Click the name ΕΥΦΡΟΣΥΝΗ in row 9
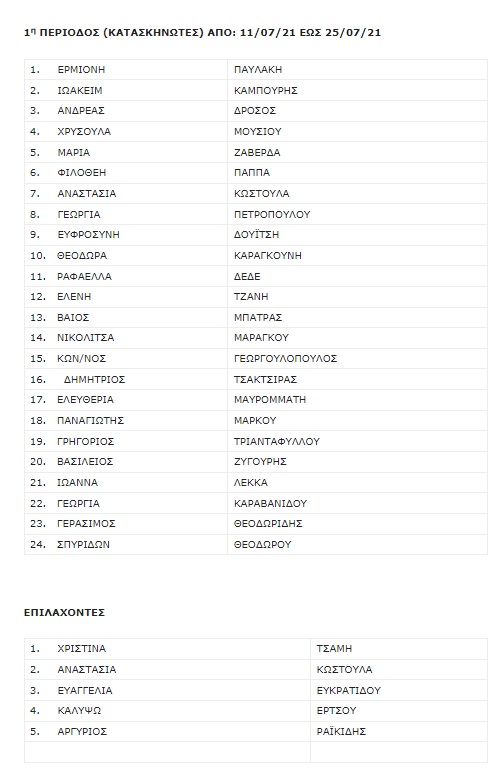Viewport: 501px width, 774px height. coord(88,234)
